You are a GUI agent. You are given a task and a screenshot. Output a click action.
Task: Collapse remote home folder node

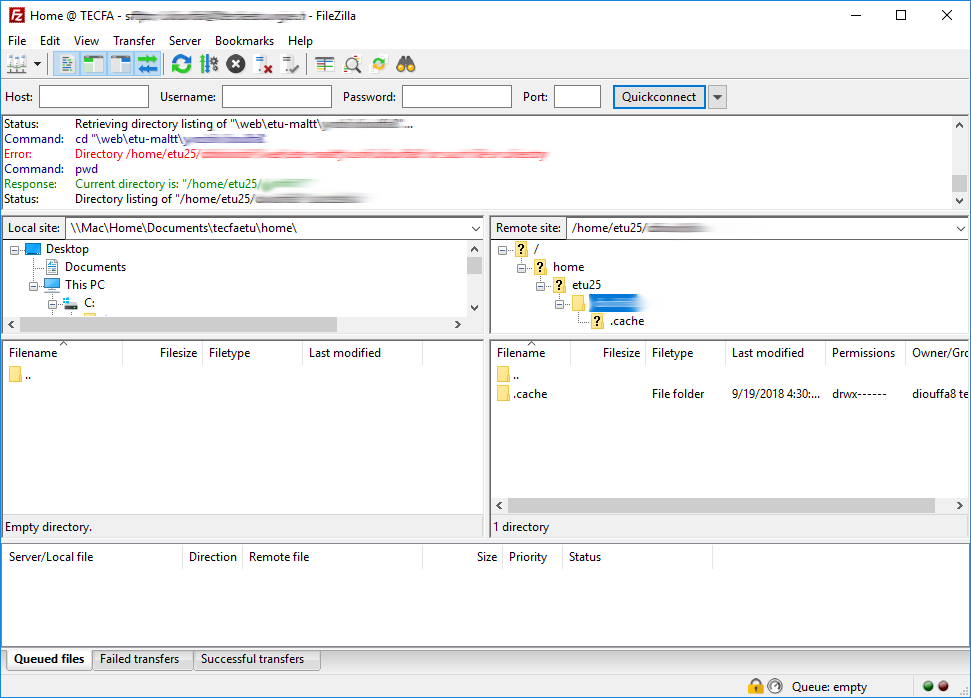point(521,268)
